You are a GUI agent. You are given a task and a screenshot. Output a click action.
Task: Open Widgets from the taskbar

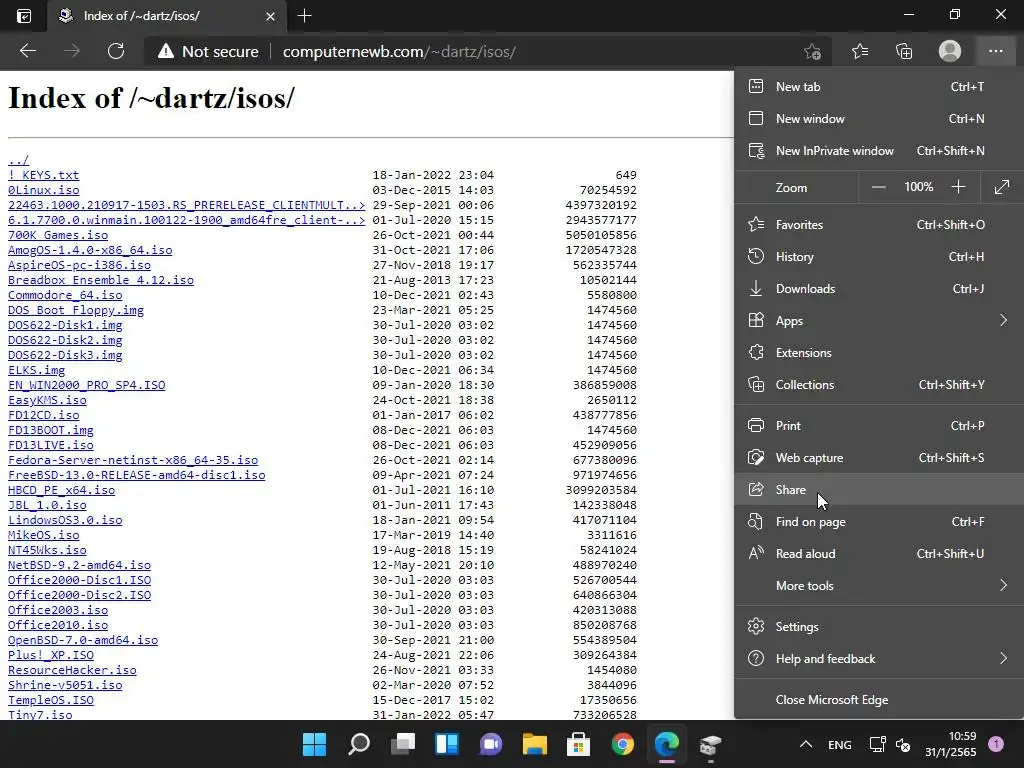coord(447,744)
